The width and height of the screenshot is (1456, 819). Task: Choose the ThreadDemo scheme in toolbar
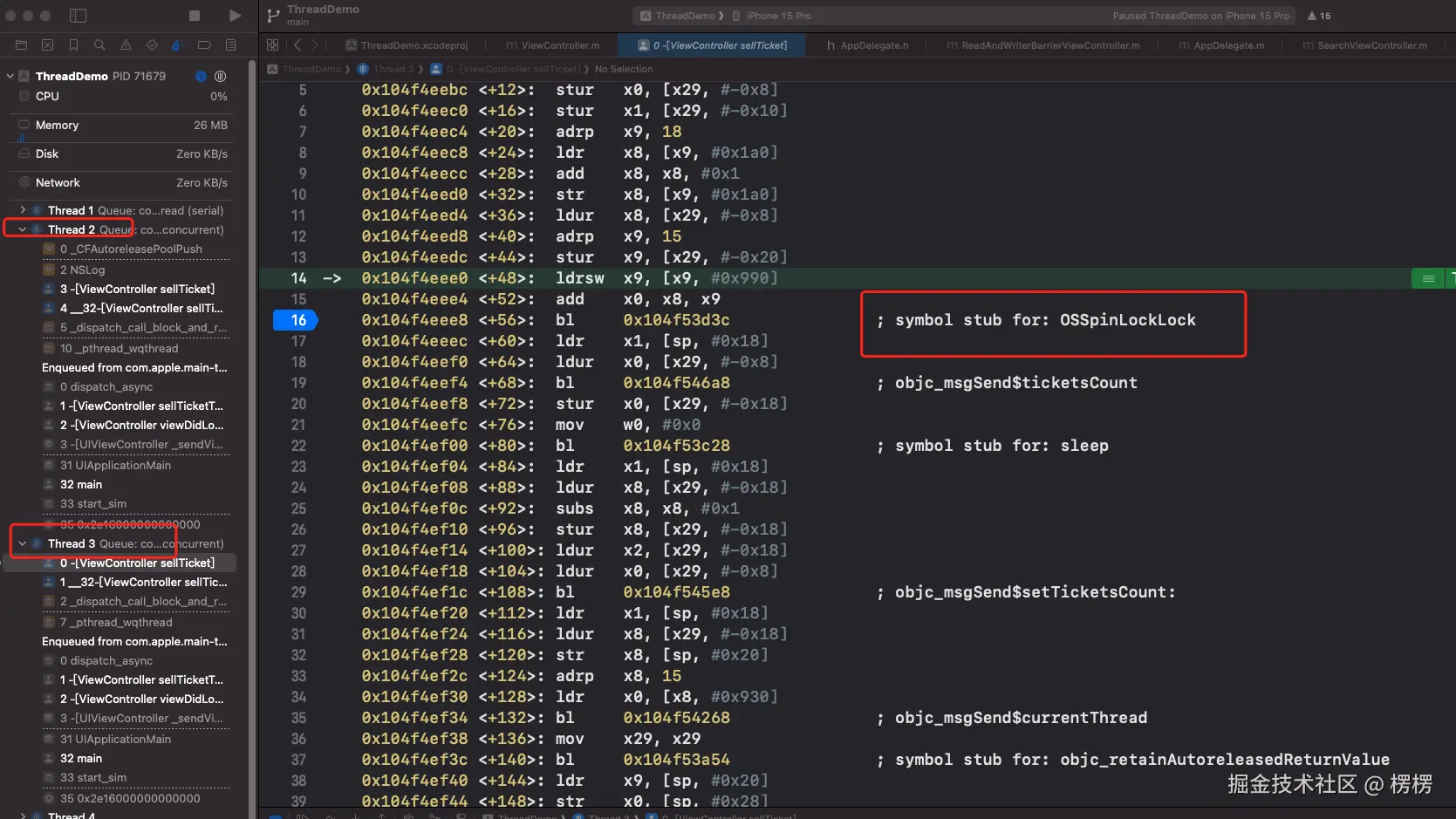pyautogui.click(x=678, y=16)
